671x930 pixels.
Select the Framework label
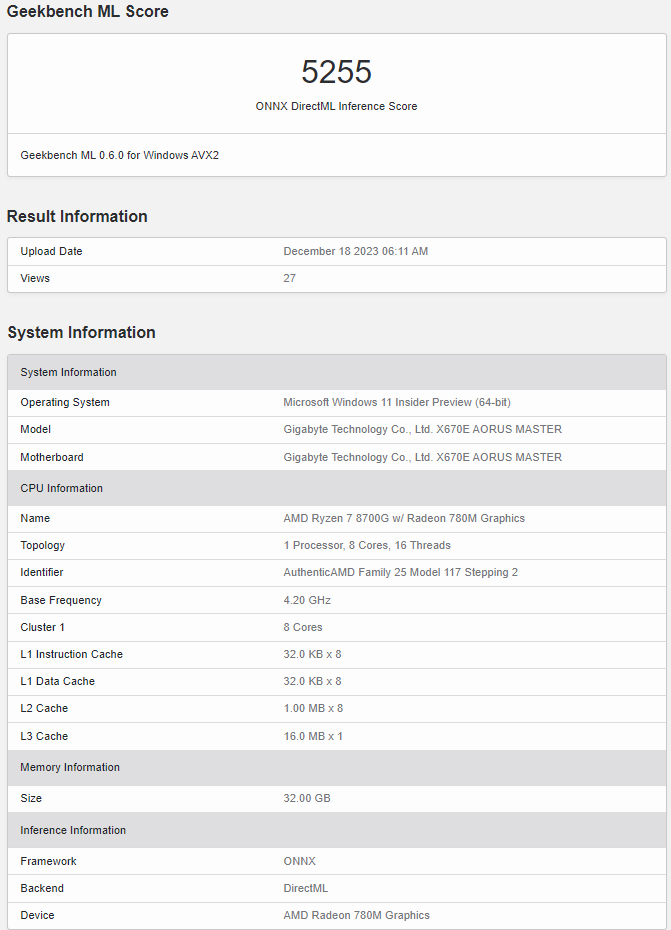click(x=49, y=861)
